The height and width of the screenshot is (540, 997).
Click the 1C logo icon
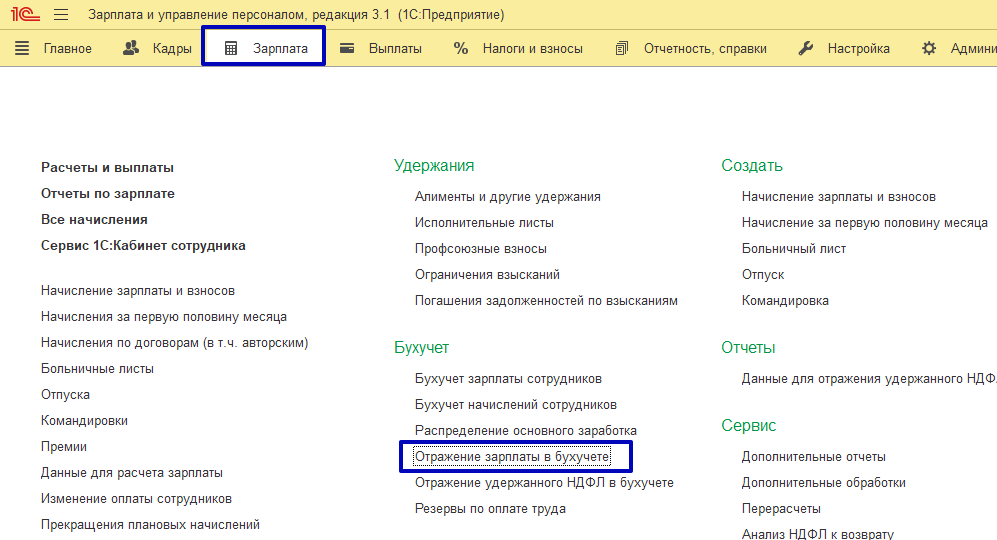coord(25,14)
